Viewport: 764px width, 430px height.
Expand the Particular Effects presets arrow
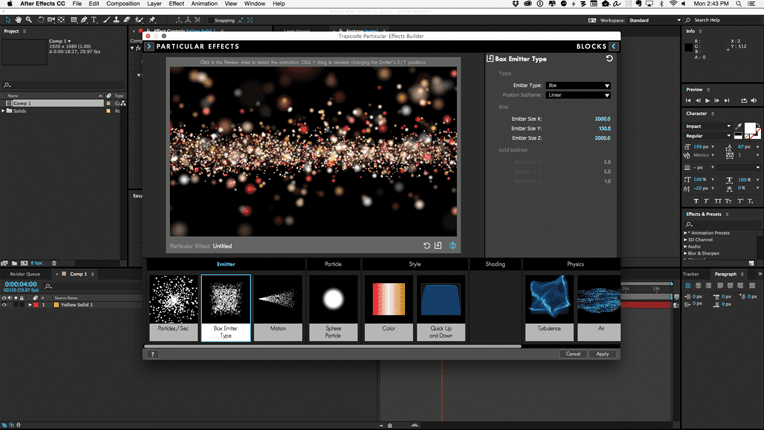(x=150, y=46)
